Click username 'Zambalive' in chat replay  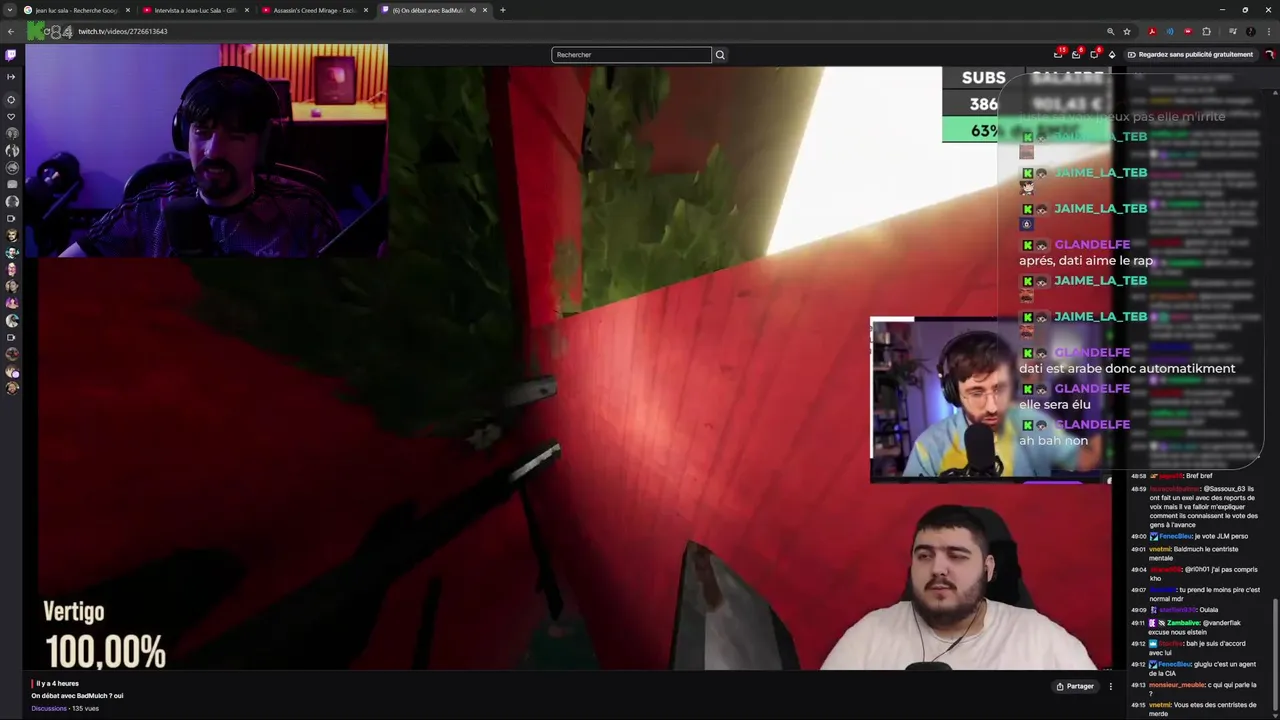1183,623
